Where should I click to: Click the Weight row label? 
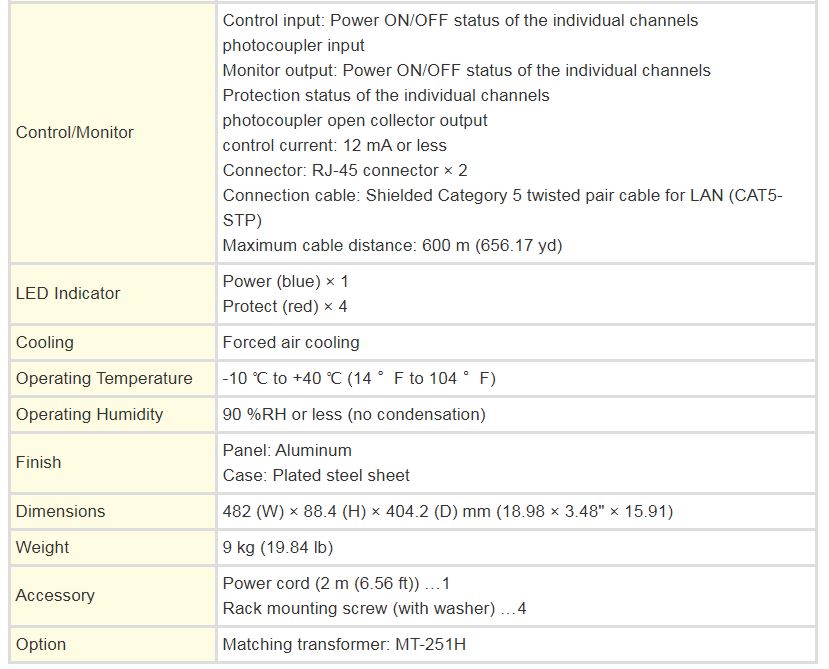point(43,547)
